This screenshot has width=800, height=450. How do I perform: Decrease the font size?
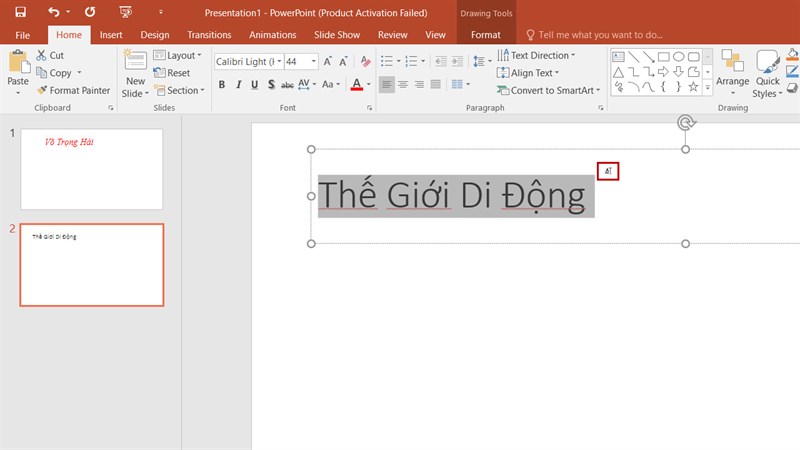click(x=343, y=62)
